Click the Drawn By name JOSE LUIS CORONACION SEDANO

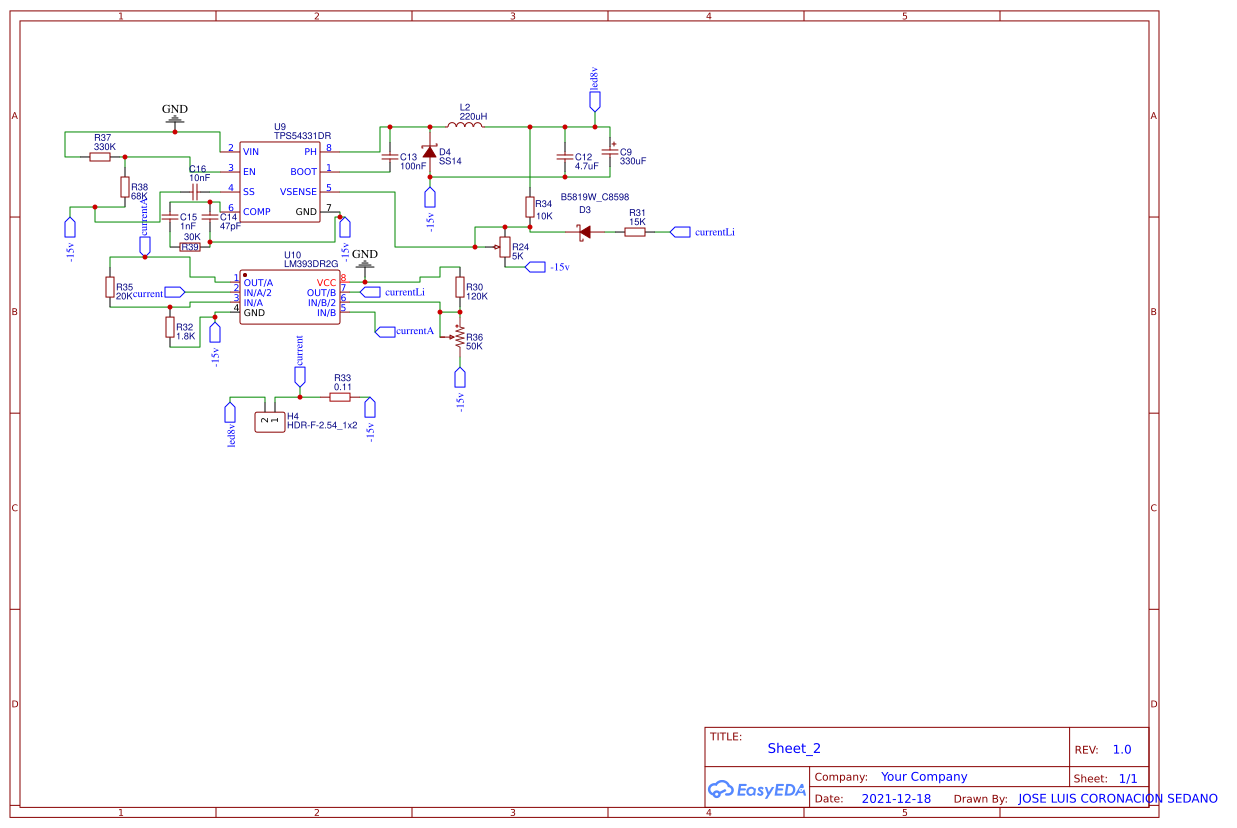pos(1117,798)
